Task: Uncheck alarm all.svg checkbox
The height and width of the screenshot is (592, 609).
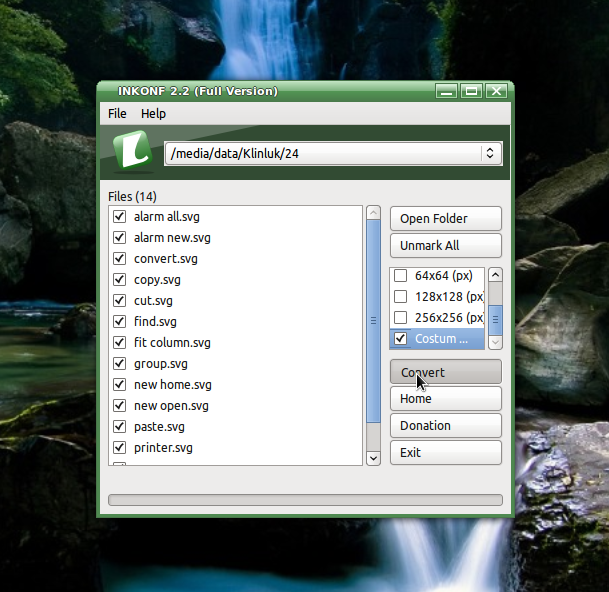Action: [x=120, y=216]
